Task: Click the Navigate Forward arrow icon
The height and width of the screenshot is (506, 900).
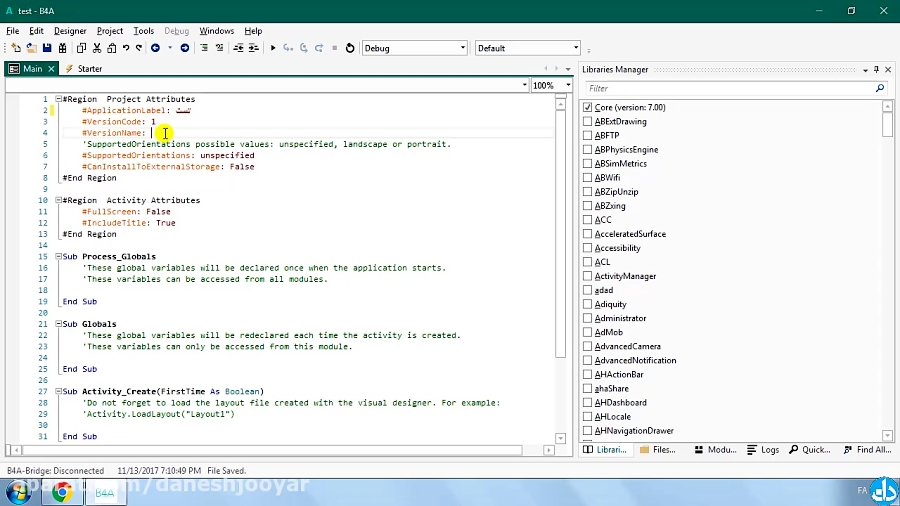Action: tap(185, 48)
